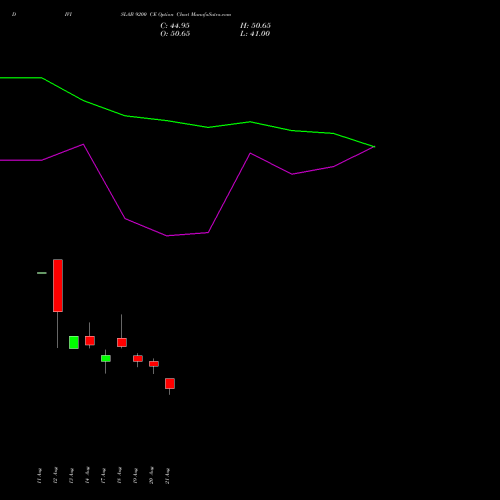Click the 13 Aug date axis label

click(x=71, y=476)
